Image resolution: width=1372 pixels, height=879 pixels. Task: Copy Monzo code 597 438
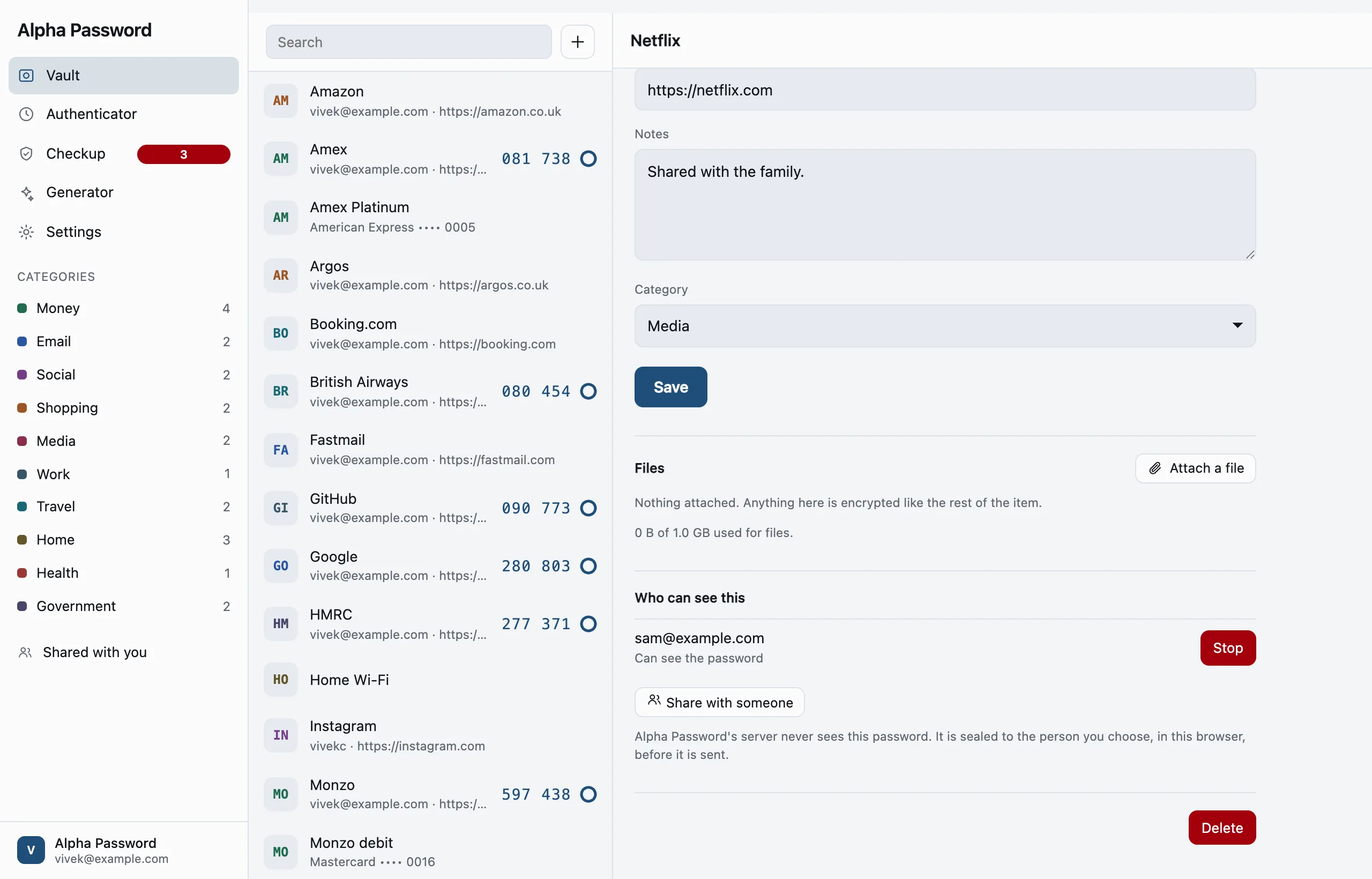click(x=536, y=794)
